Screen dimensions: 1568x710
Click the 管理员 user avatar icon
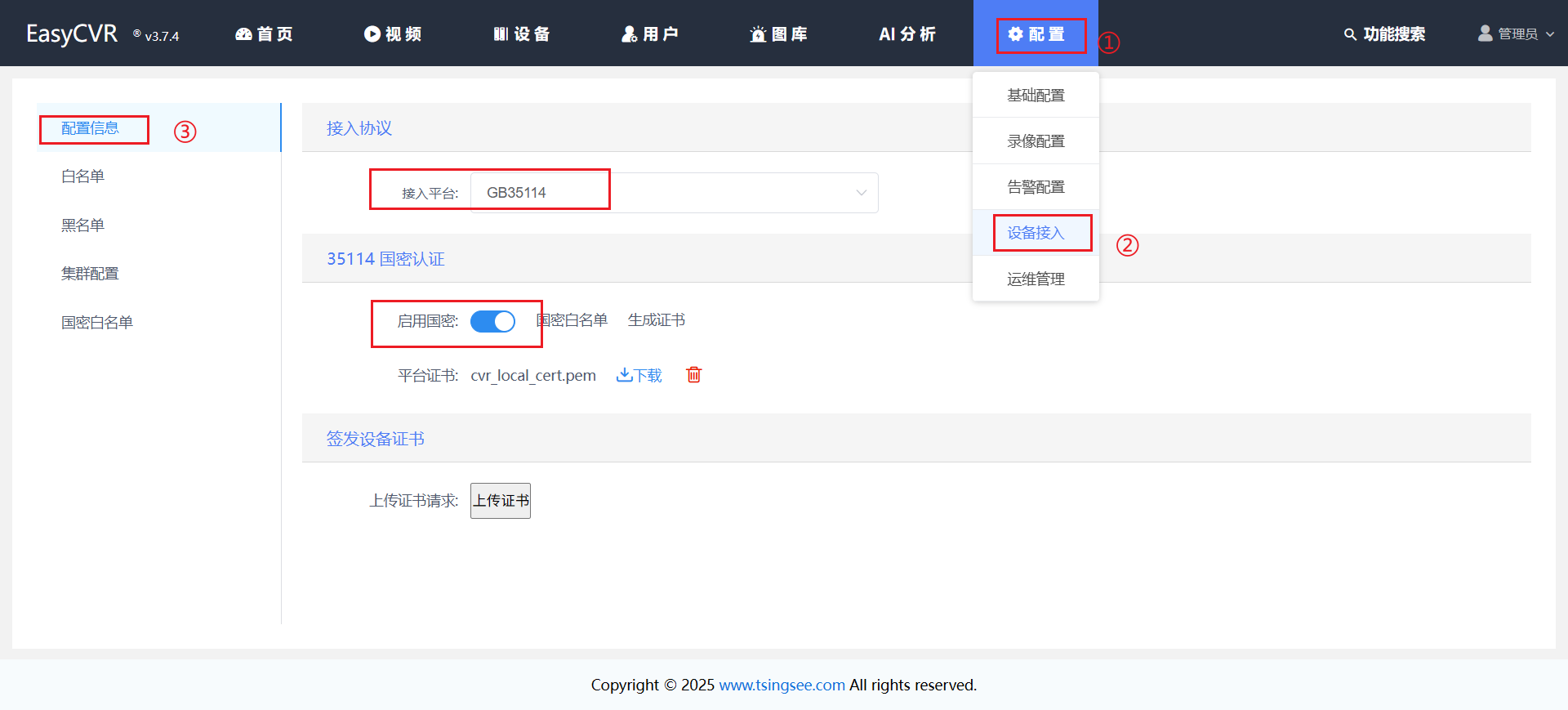[x=1485, y=33]
